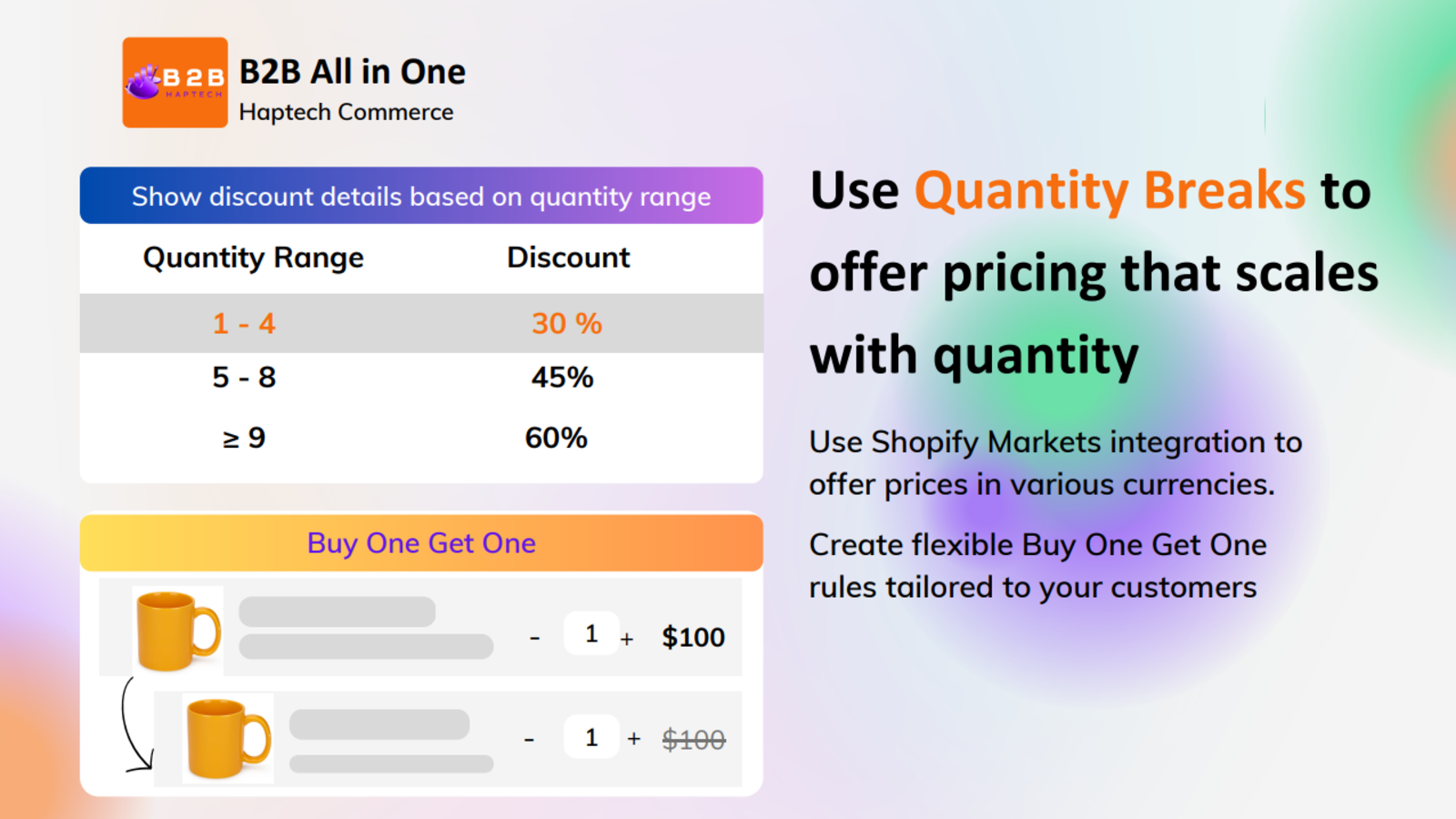Select the highlighted 1 - 4 quantity row
The height and width of the screenshot is (819, 1456).
click(x=421, y=323)
